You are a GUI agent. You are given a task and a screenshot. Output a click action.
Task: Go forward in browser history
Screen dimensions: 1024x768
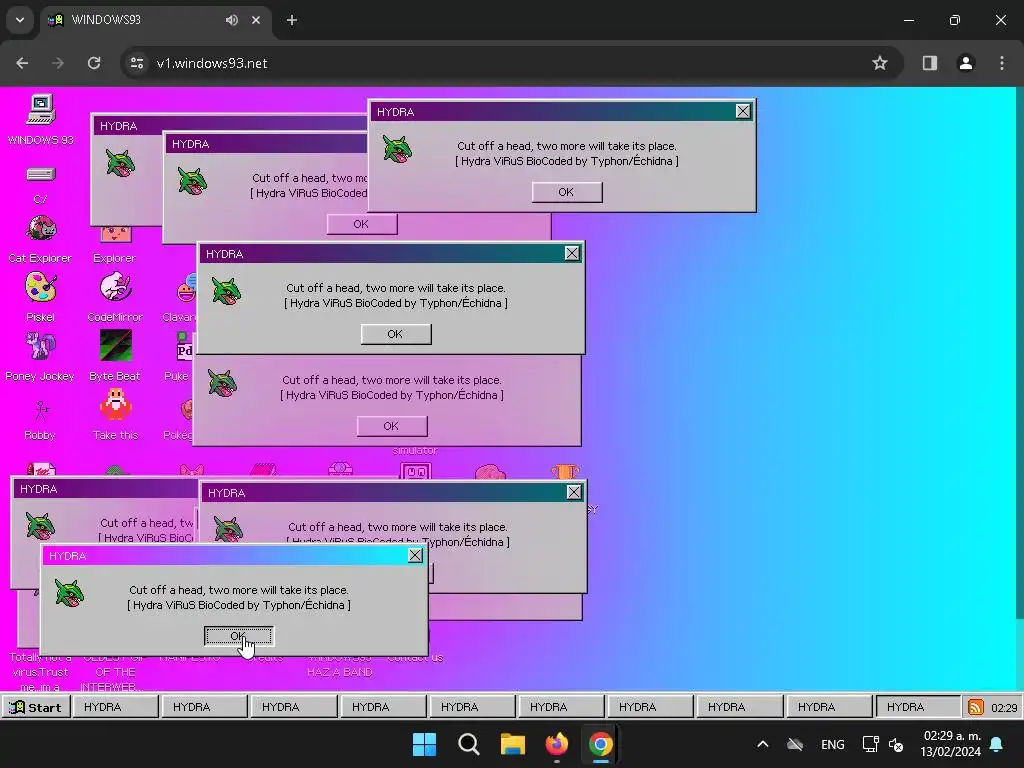click(x=58, y=63)
